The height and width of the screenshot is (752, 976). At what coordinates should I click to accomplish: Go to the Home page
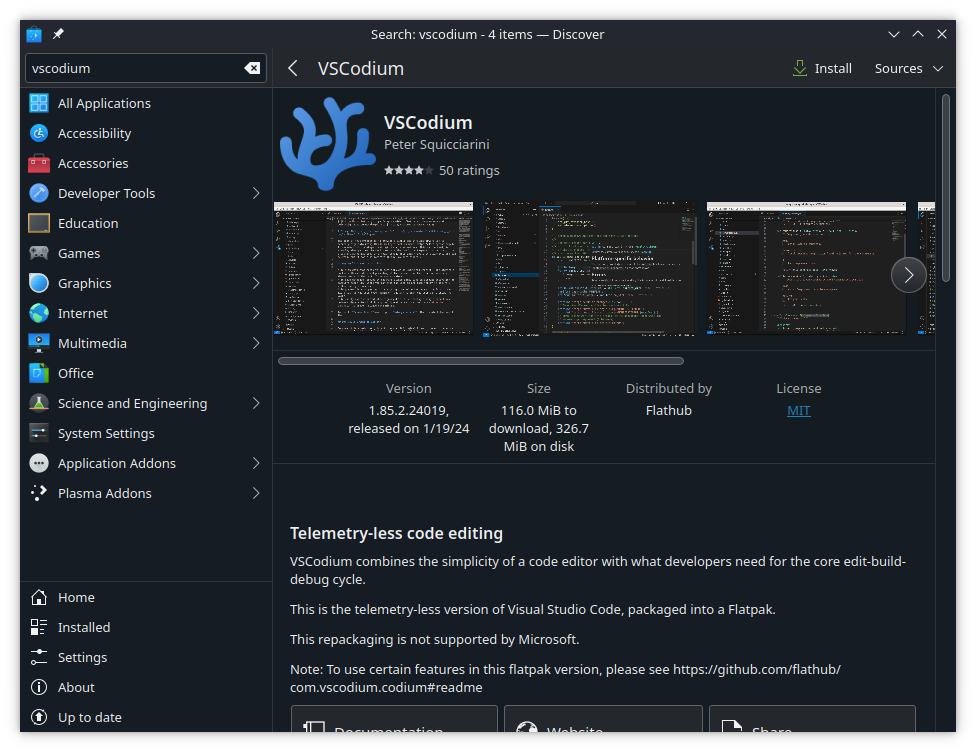point(146,597)
